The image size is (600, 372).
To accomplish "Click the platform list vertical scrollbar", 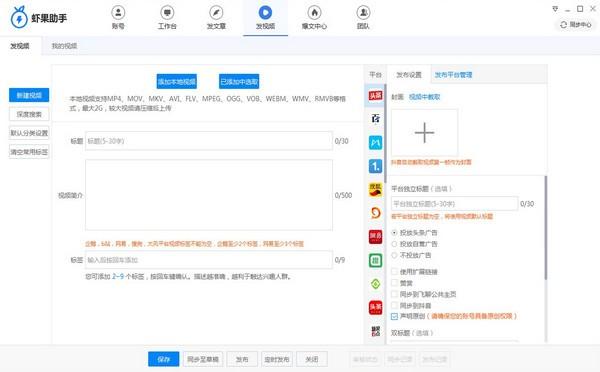I will pos(385,134).
